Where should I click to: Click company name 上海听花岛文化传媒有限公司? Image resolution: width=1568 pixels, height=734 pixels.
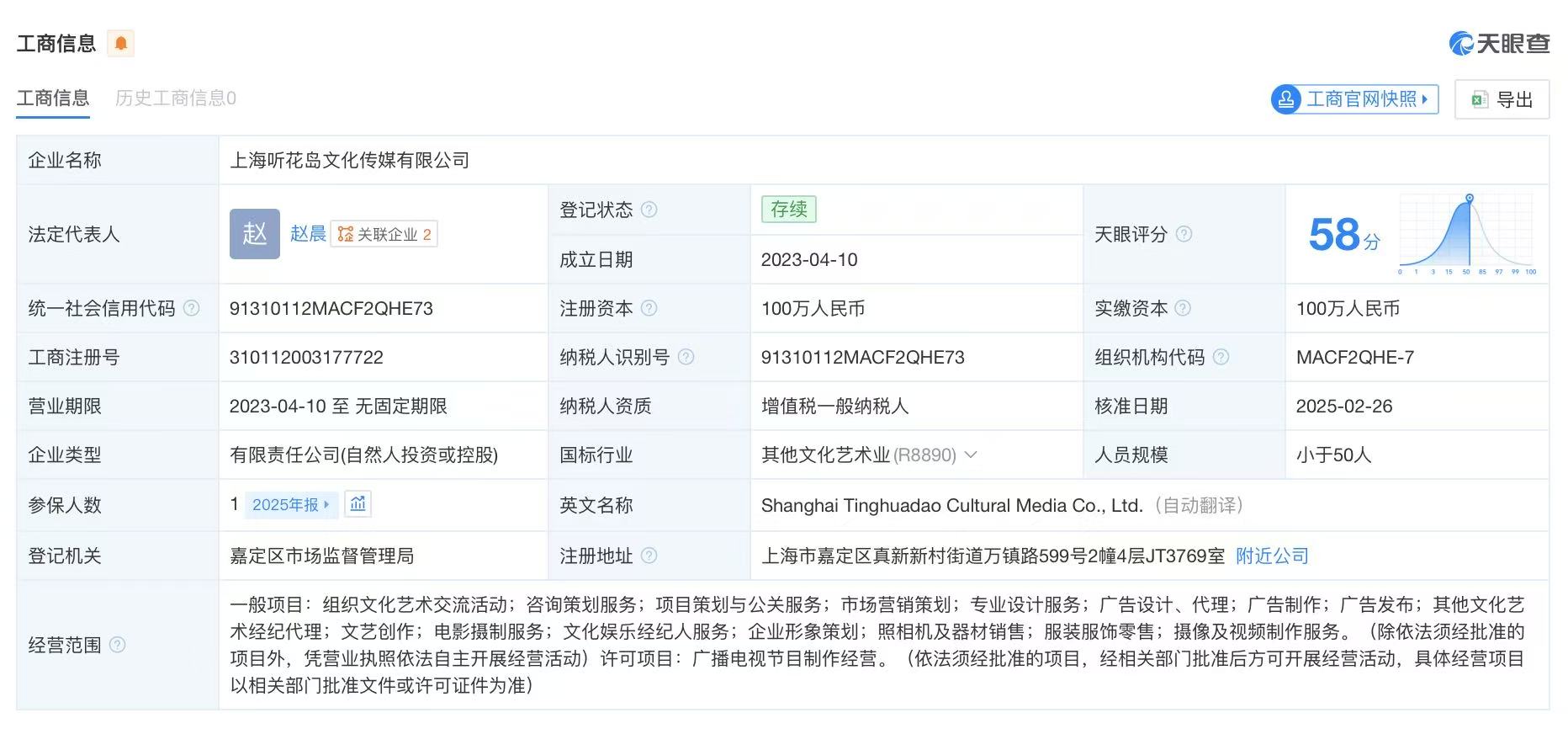[350, 160]
